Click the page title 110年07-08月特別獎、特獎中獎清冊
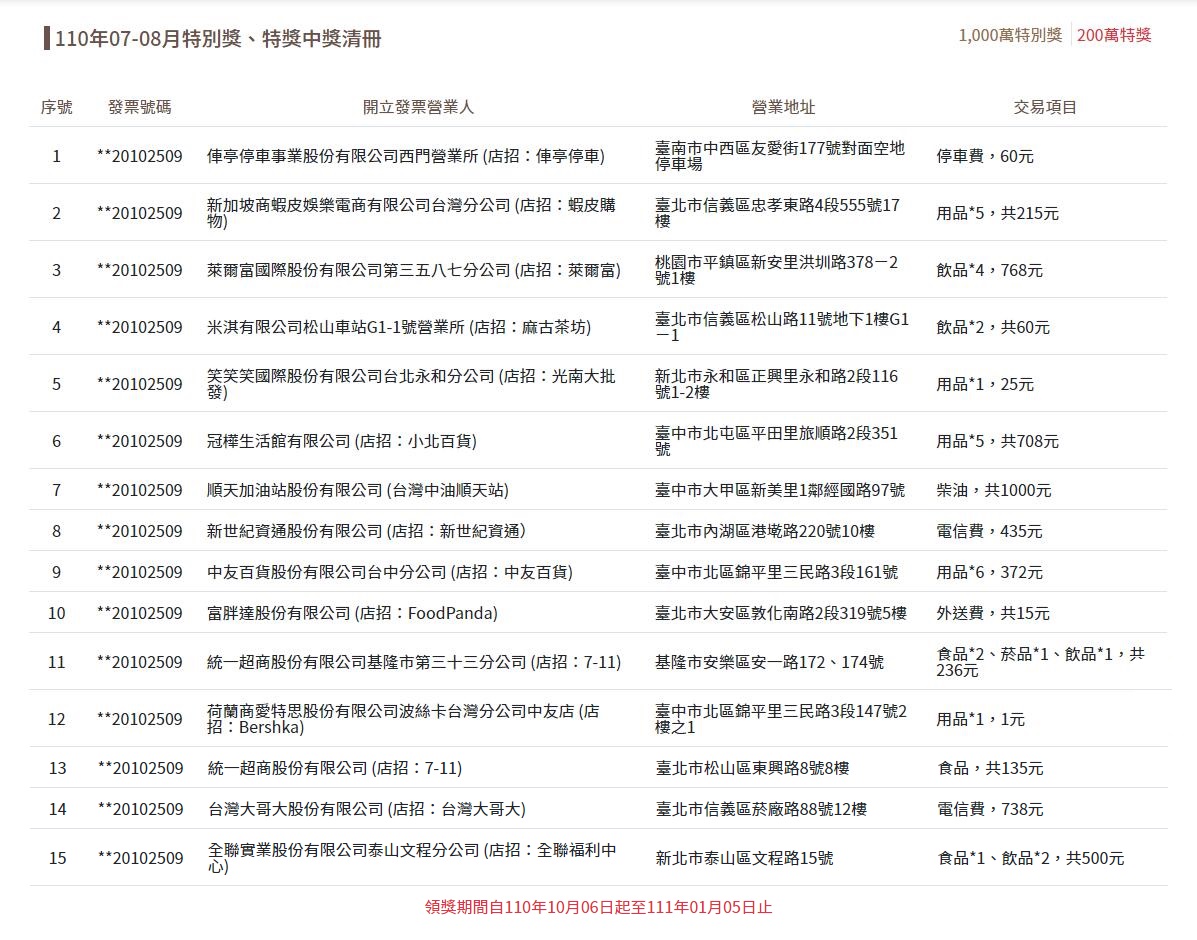 [218, 38]
